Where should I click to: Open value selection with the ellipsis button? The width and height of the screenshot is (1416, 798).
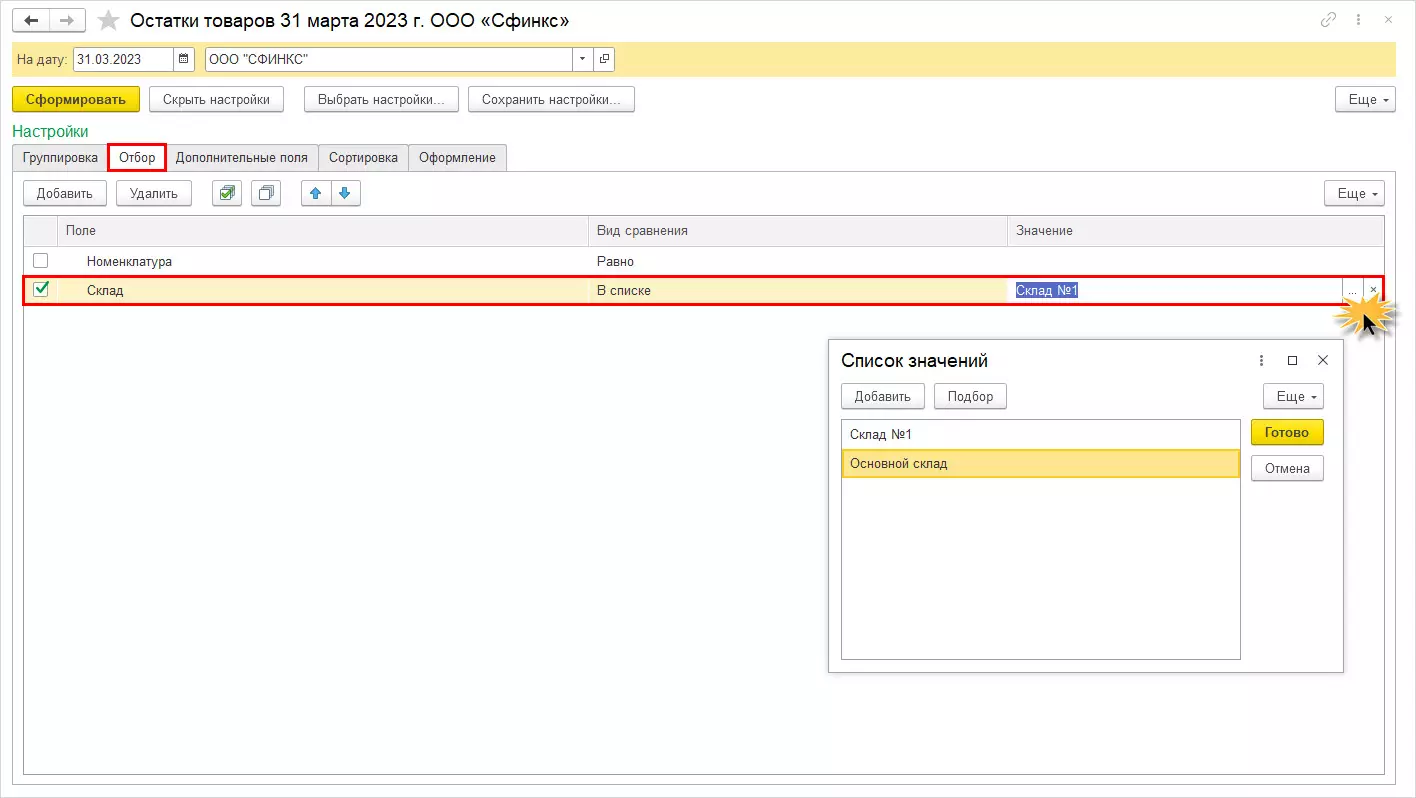(1352, 290)
